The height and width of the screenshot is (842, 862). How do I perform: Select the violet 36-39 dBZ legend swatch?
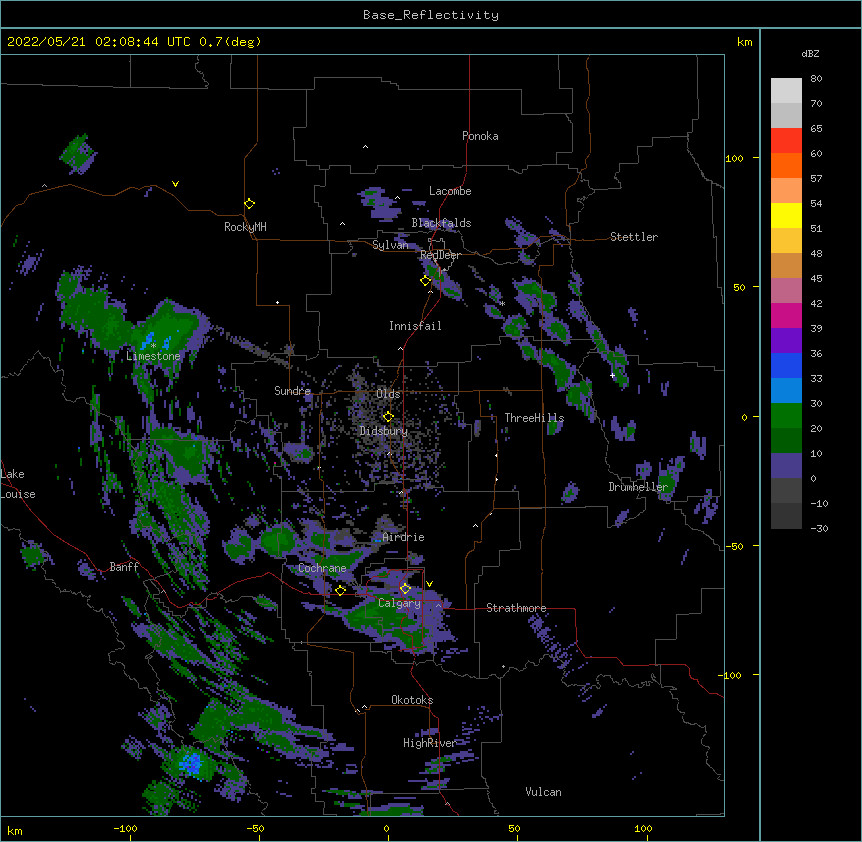tap(786, 341)
